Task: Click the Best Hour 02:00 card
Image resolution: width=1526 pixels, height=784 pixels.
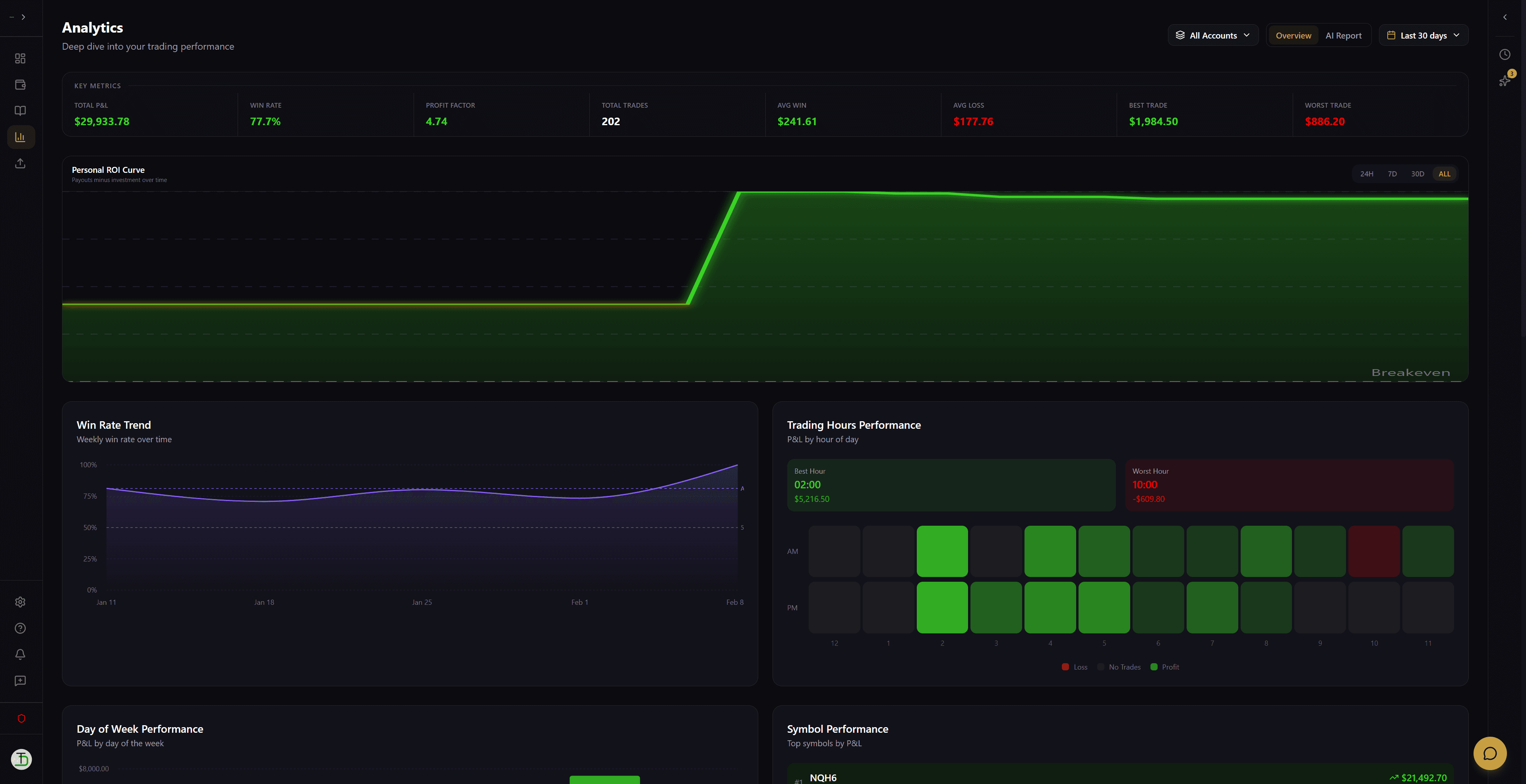Action: [x=951, y=484]
